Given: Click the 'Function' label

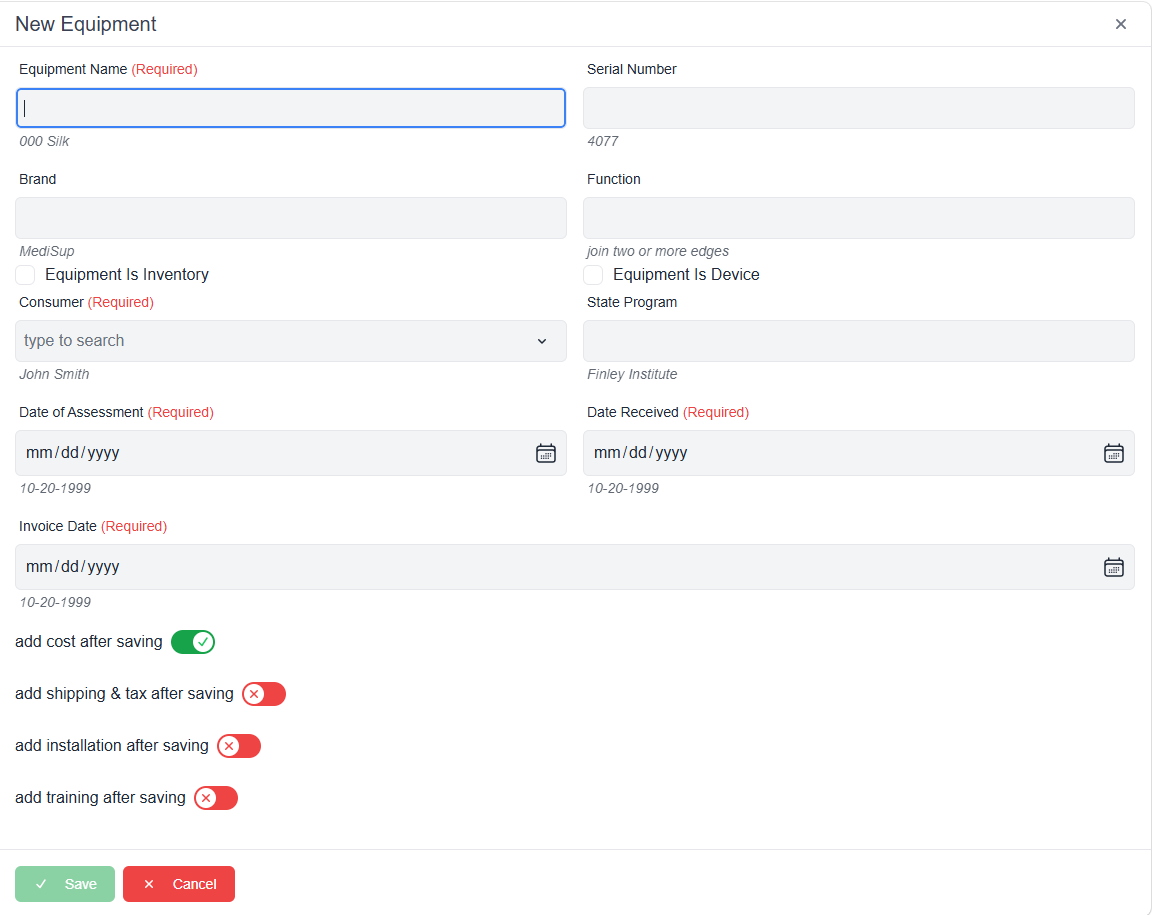Looking at the screenshot, I should 613,179.
